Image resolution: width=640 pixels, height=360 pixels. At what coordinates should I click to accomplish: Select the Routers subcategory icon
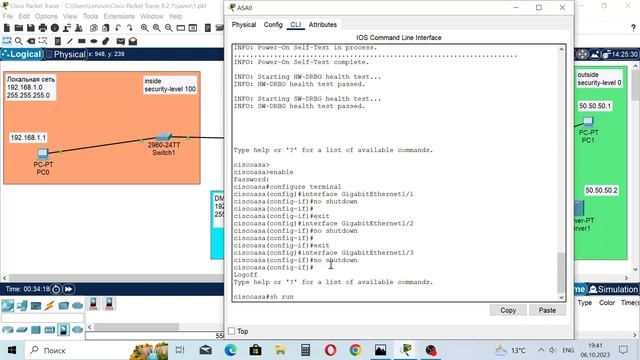tap(8, 329)
